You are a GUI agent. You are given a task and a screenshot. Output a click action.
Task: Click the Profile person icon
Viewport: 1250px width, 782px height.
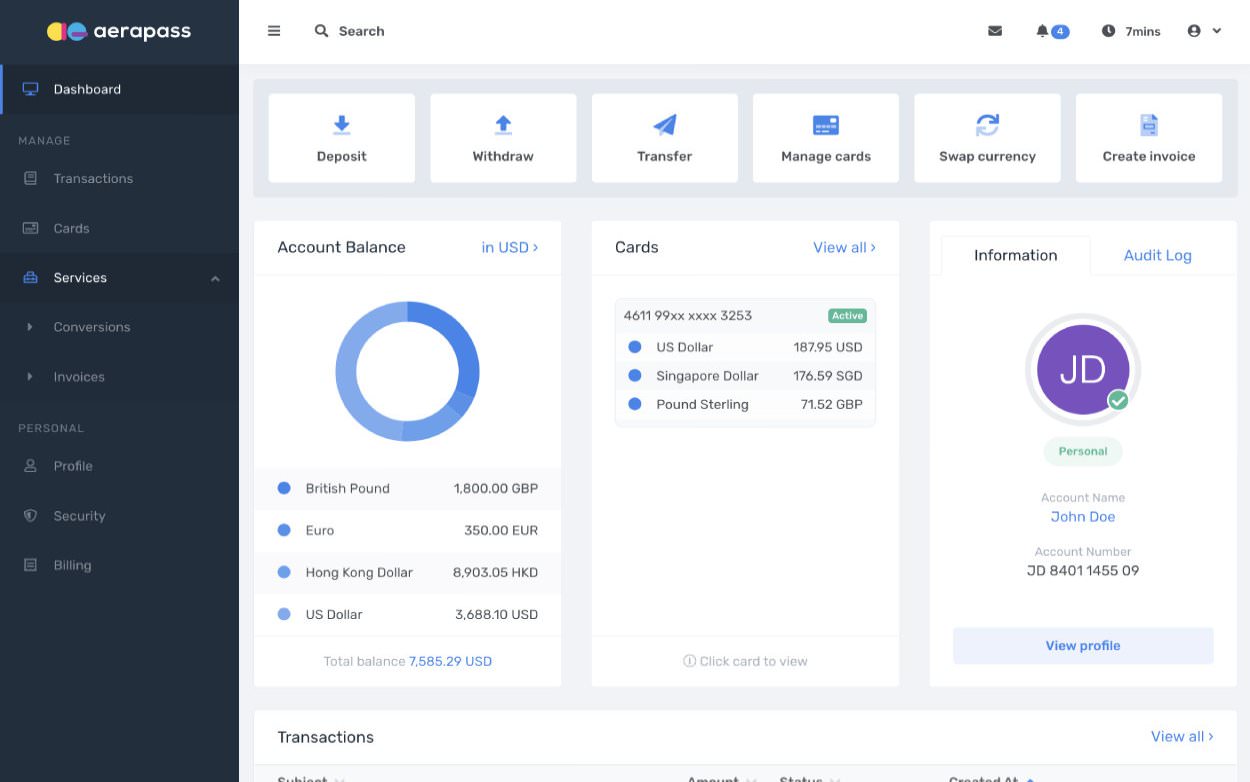point(30,466)
